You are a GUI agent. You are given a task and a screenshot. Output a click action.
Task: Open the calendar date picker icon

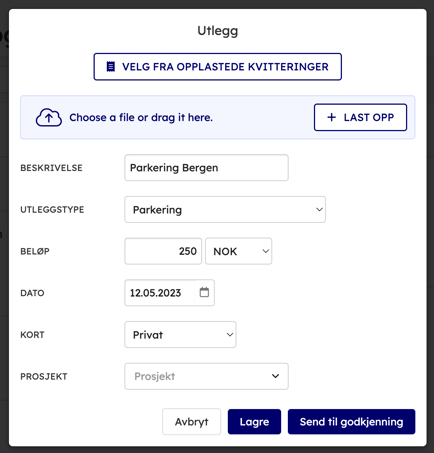[x=204, y=292]
